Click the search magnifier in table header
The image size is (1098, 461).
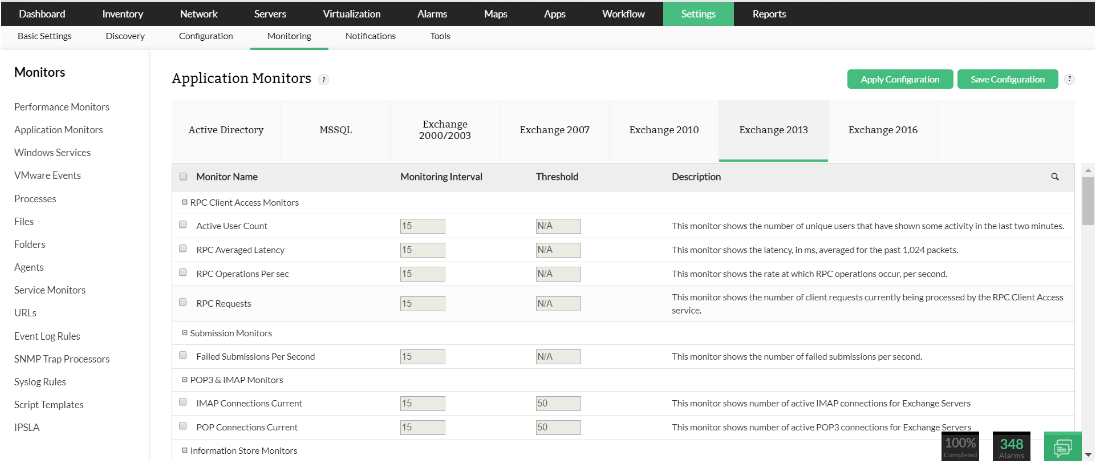click(1055, 177)
